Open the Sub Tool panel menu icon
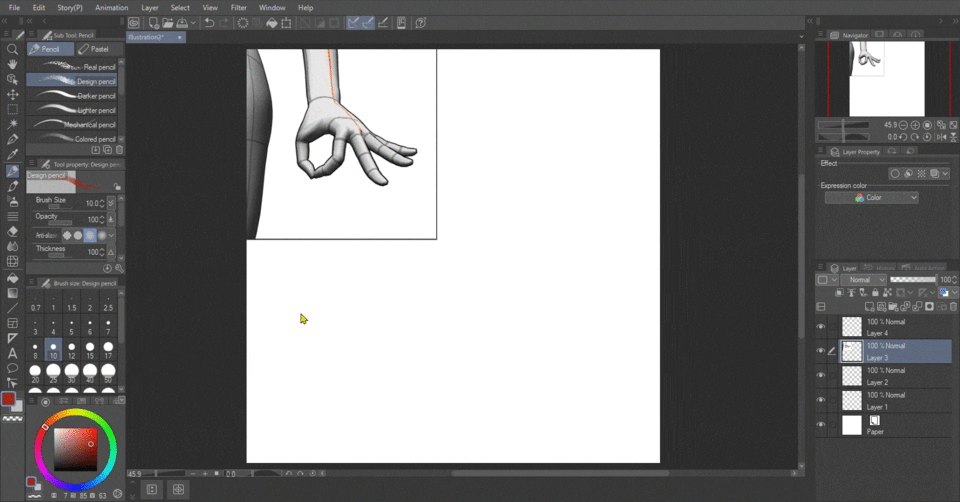 click(32, 35)
